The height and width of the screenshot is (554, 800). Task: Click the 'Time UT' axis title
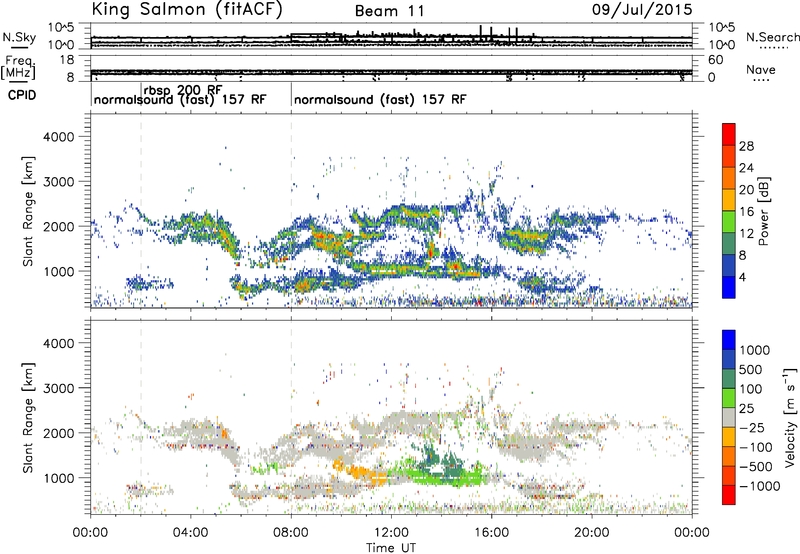(x=391, y=548)
